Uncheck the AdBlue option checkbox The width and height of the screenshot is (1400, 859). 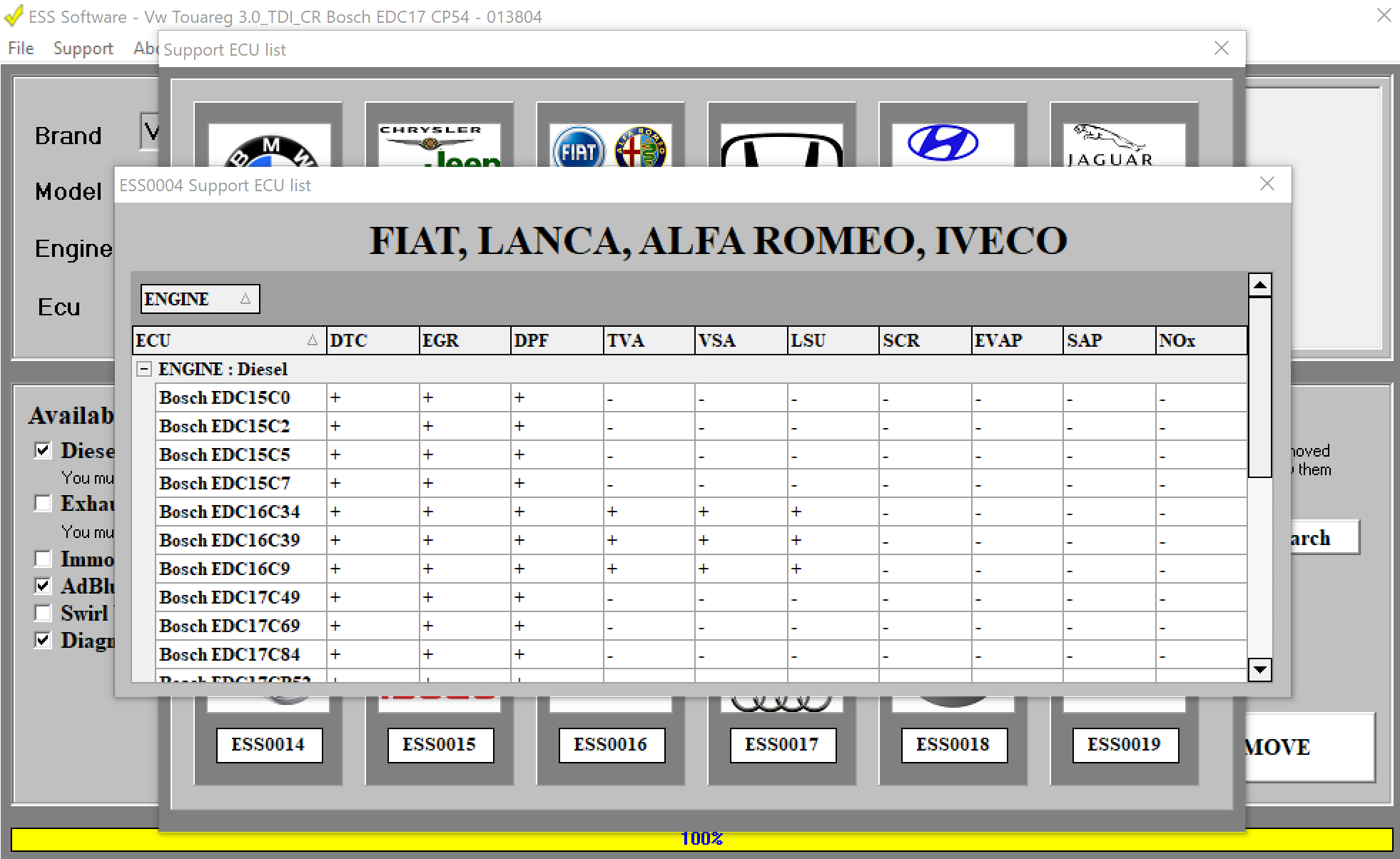(44, 586)
